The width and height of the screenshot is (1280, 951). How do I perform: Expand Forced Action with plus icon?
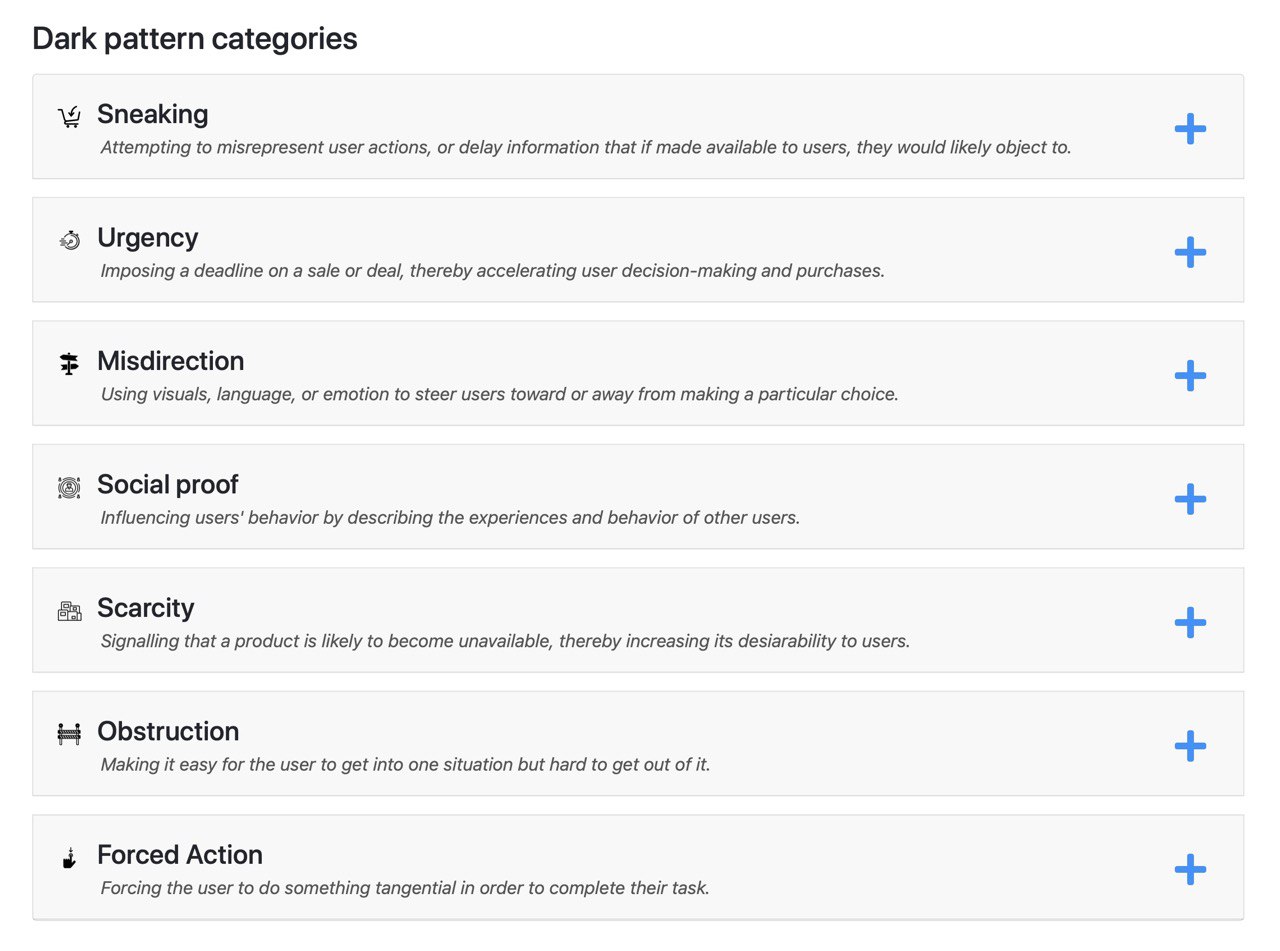(1190, 869)
